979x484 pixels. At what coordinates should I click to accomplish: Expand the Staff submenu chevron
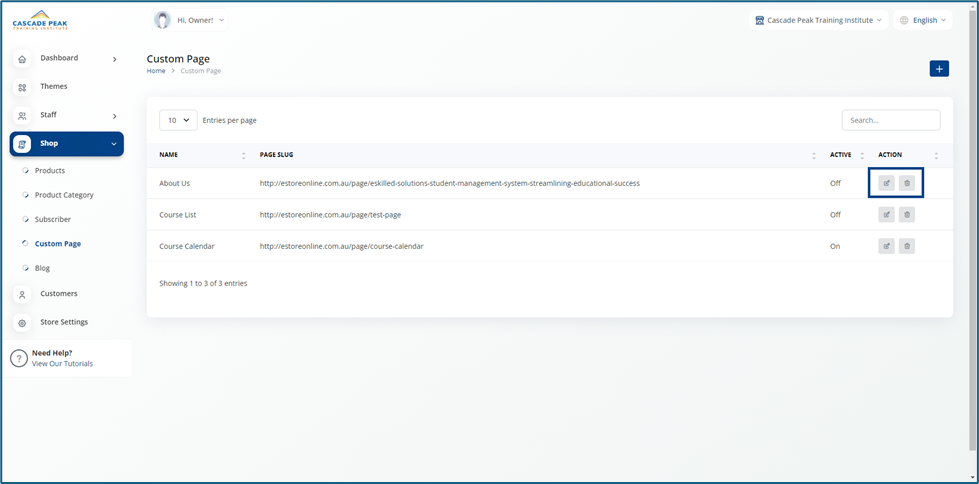114,116
